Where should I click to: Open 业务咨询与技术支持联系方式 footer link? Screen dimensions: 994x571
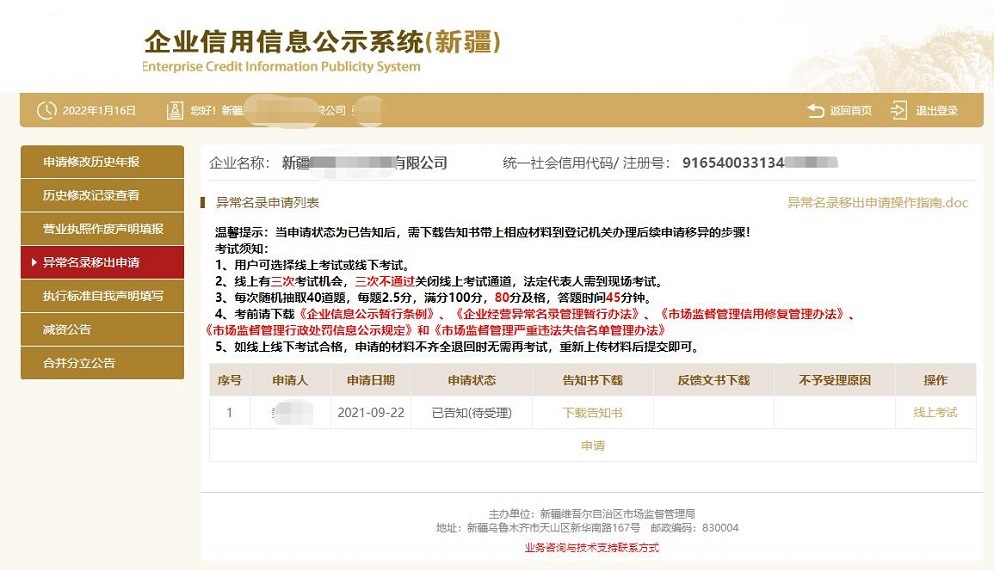pyautogui.click(x=591, y=548)
